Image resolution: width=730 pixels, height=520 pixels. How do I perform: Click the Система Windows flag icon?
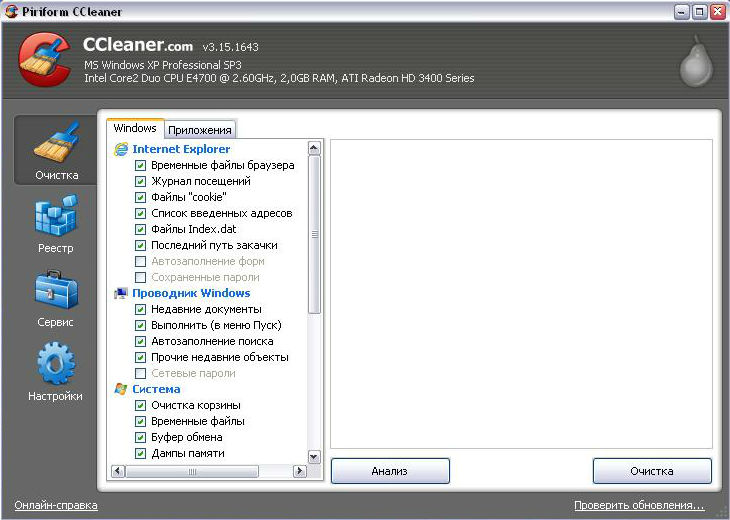tap(121, 389)
